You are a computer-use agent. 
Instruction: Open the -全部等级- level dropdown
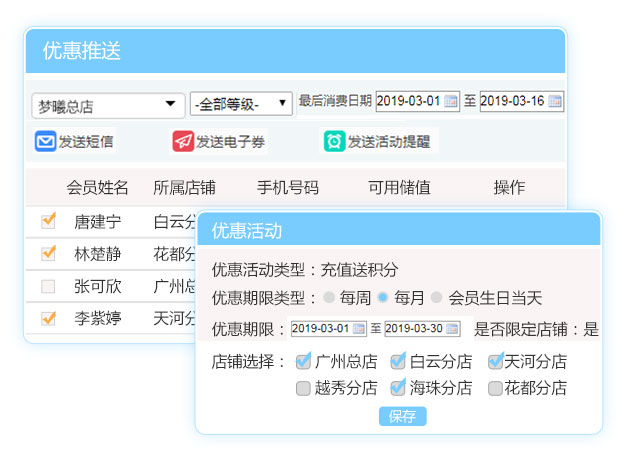(x=241, y=104)
